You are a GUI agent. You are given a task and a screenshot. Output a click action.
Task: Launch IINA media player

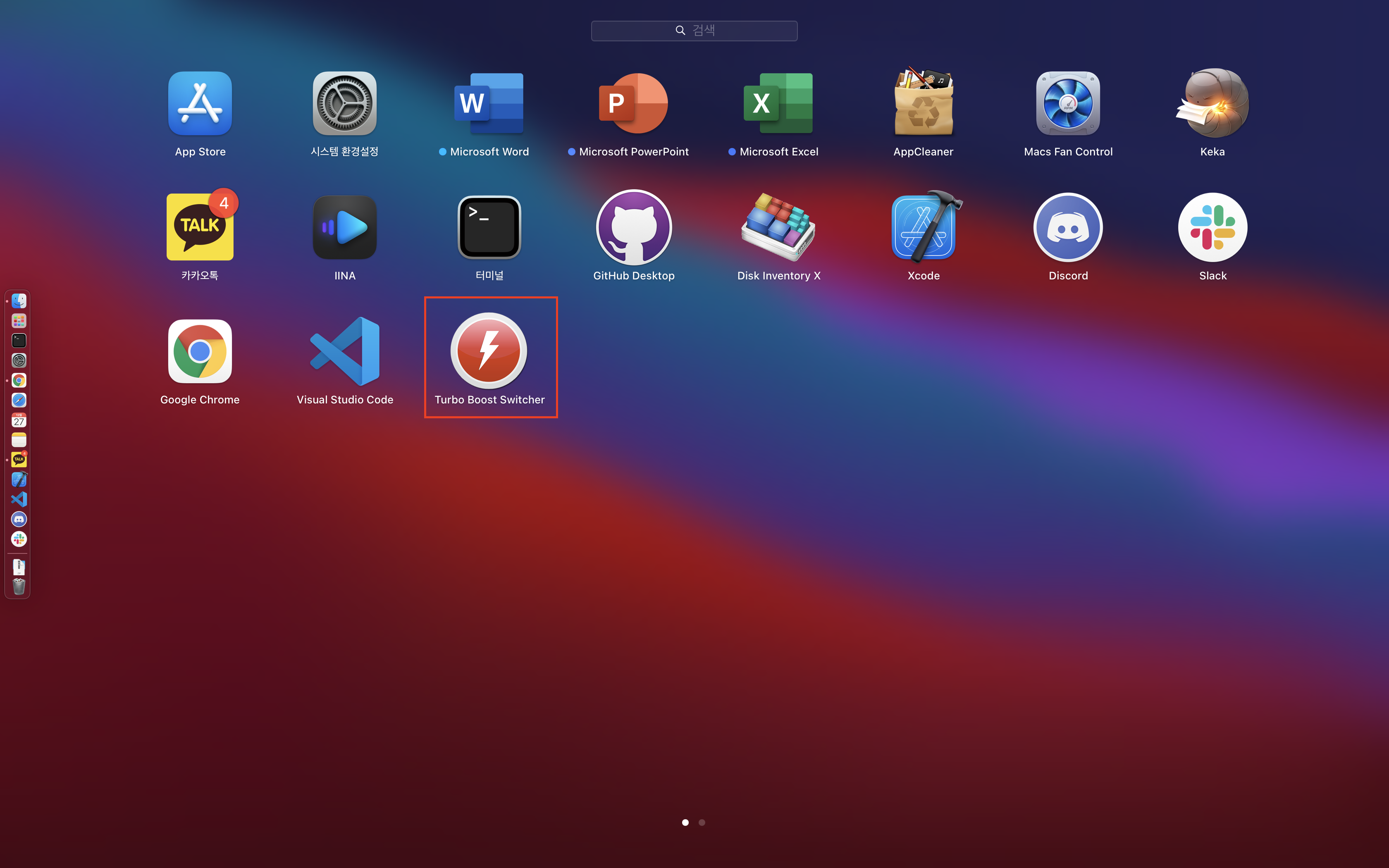coord(344,228)
